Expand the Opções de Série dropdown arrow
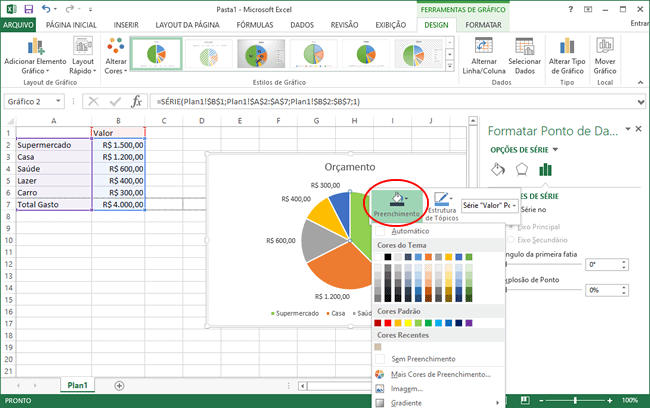Image resolution: width=650 pixels, height=408 pixels. click(x=555, y=150)
